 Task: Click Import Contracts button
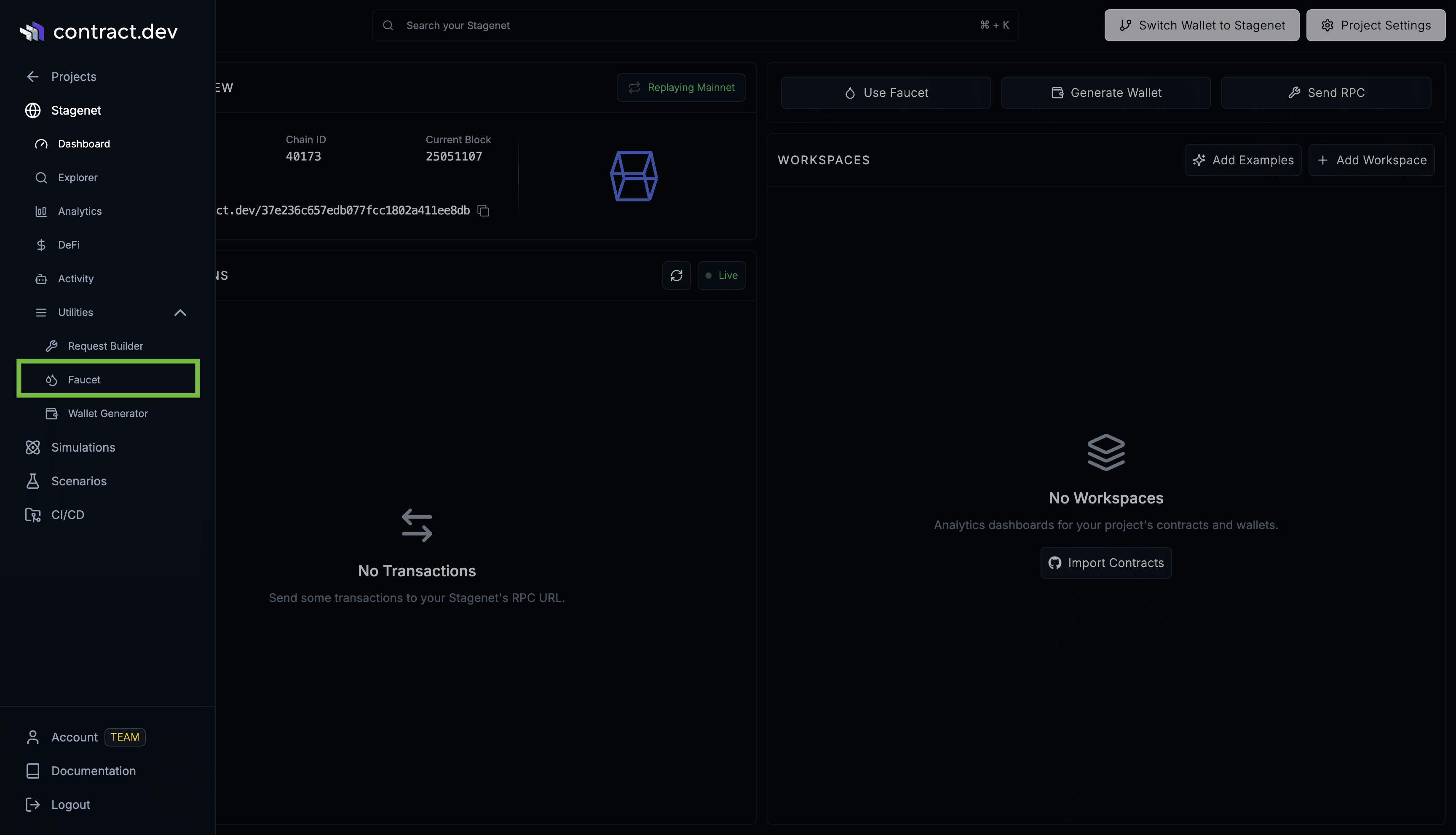tap(1105, 562)
